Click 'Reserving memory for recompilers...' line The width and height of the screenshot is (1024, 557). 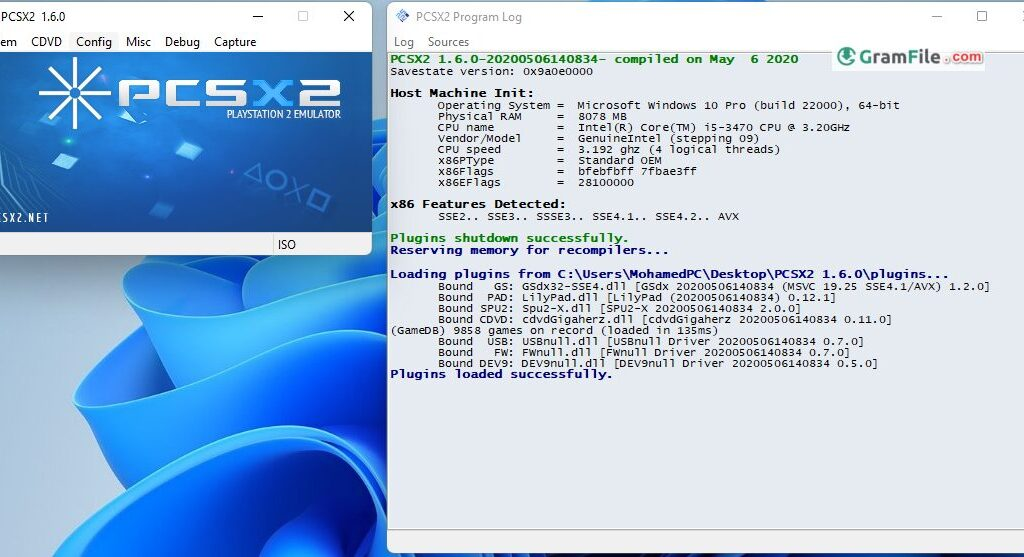529,251
